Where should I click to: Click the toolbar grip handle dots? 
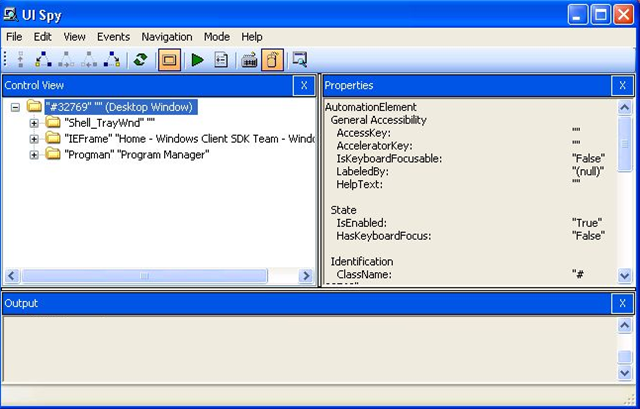[x=5, y=60]
